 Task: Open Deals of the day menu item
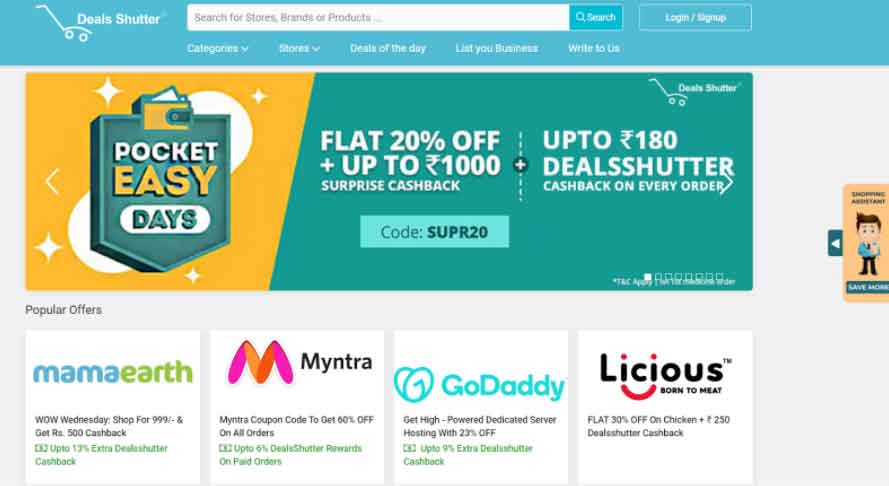coord(388,48)
